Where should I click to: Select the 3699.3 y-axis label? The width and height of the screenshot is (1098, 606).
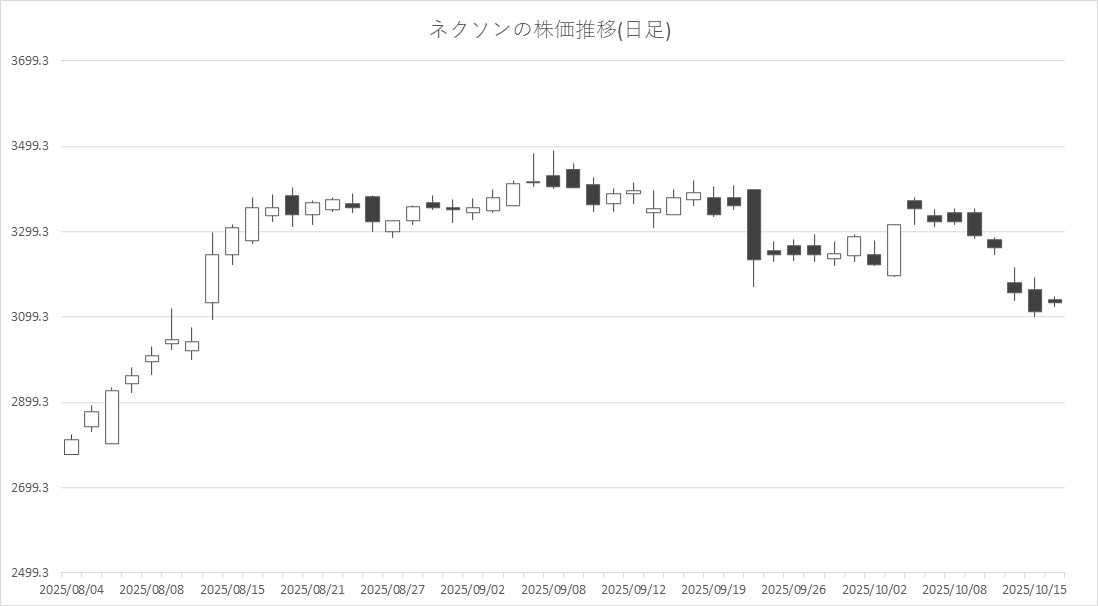click(x=31, y=61)
